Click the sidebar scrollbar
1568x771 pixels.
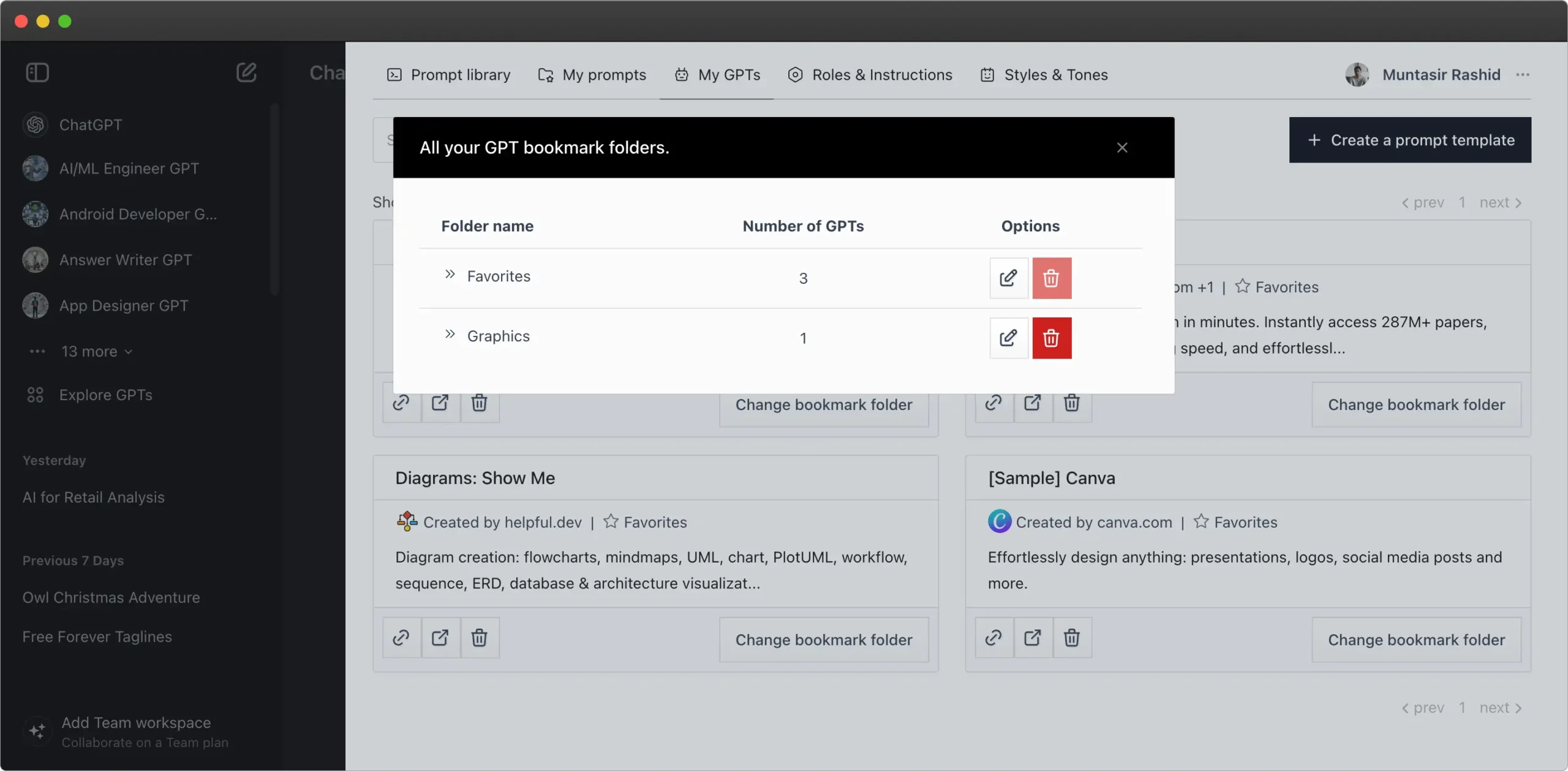coord(274,199)
